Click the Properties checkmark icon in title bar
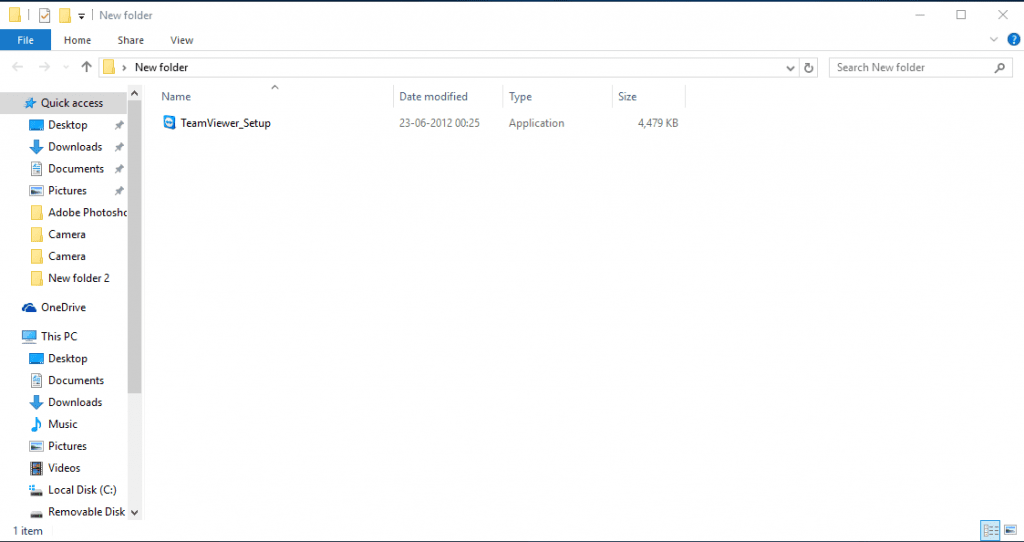Image resolution: width=1024 pixels, height=542 pixels. [x=44, y=15]
